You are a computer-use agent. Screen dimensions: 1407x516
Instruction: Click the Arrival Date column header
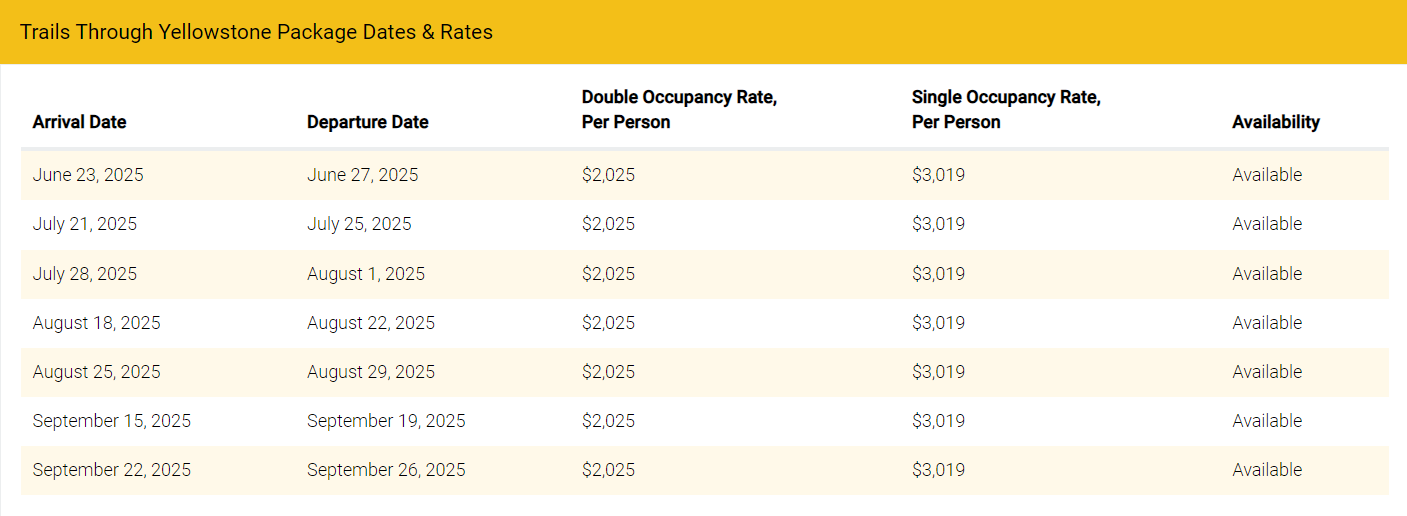pos(79,122)
